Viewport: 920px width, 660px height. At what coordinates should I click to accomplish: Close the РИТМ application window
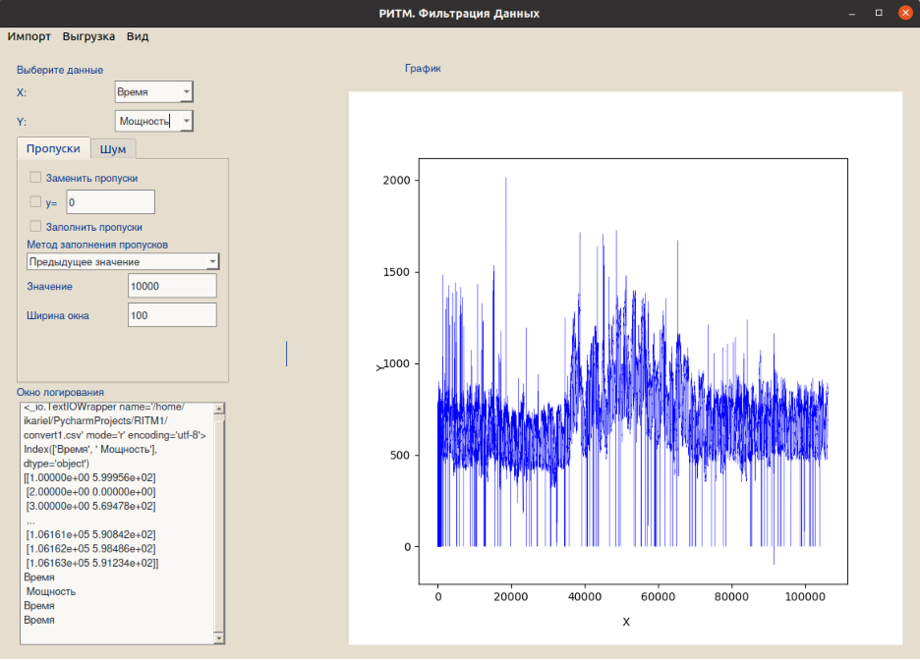[x=905, y=13]
